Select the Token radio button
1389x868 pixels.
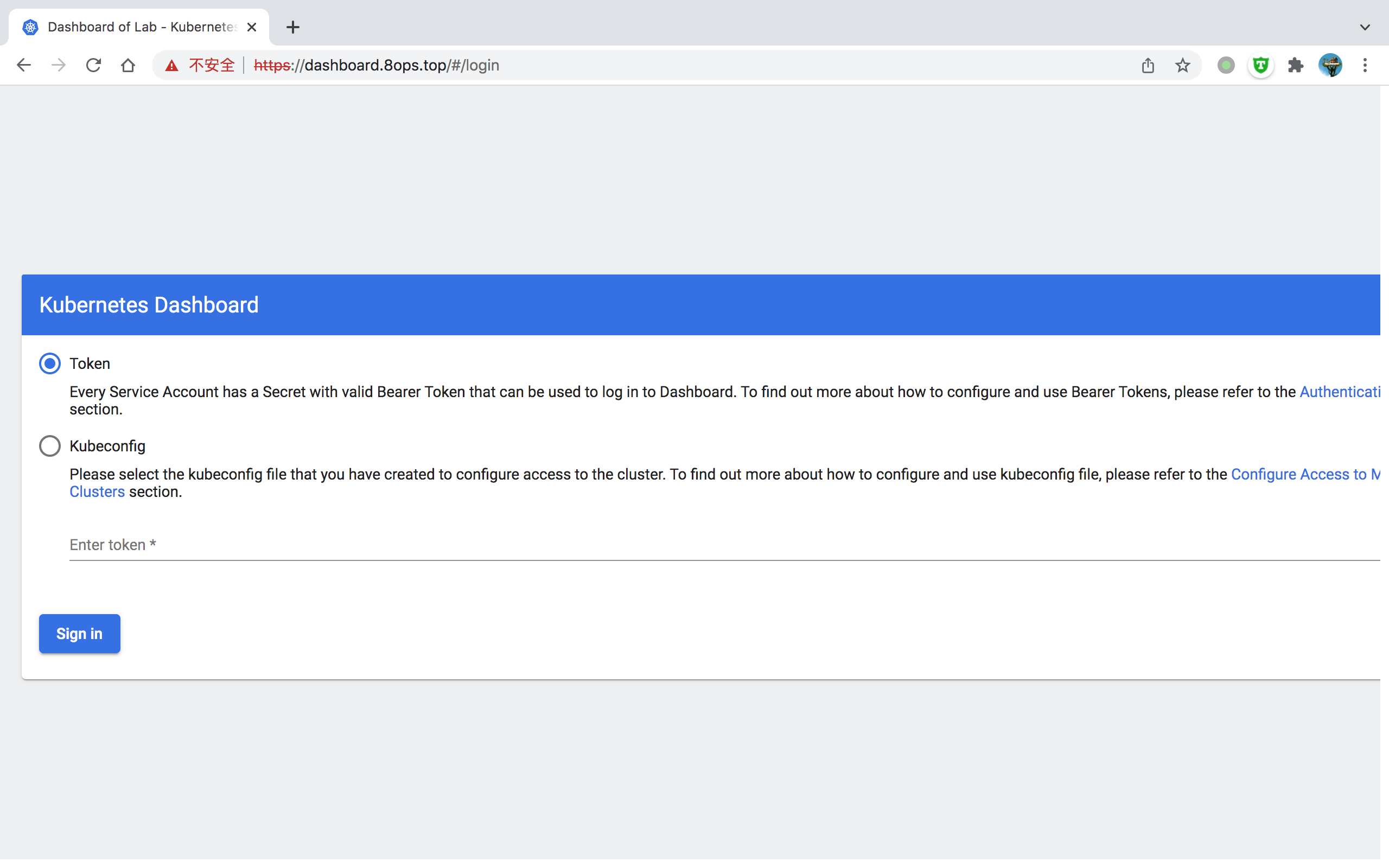click(50, 363)
